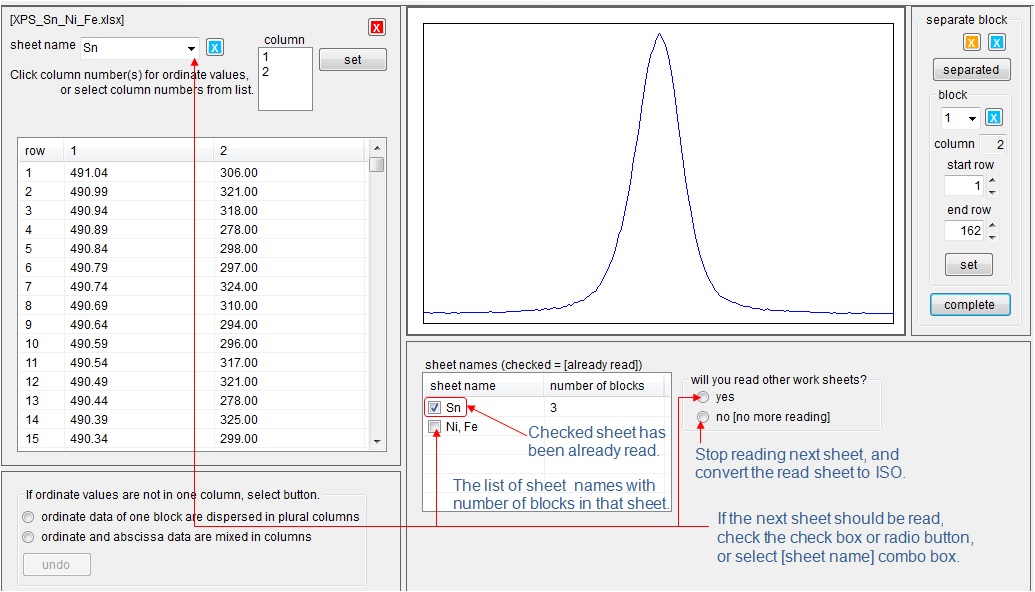This screenshot has height=592, width=1035.
Task: Click the data table scrollbar down arrow
Action: coord(377,441)
